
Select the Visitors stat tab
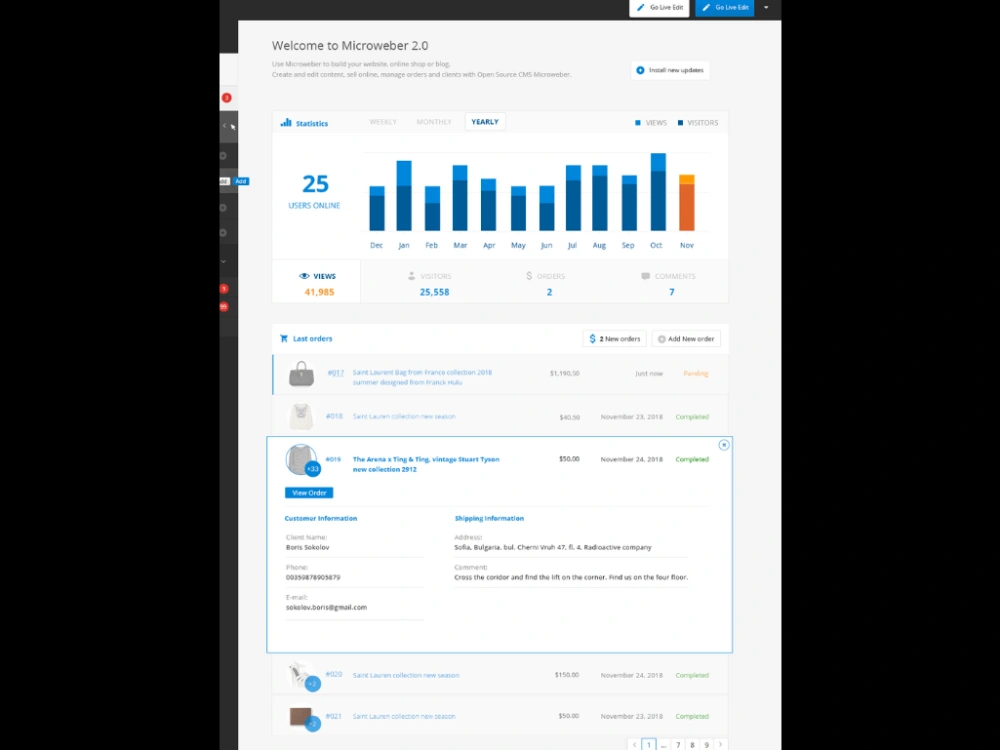[434, 283]
